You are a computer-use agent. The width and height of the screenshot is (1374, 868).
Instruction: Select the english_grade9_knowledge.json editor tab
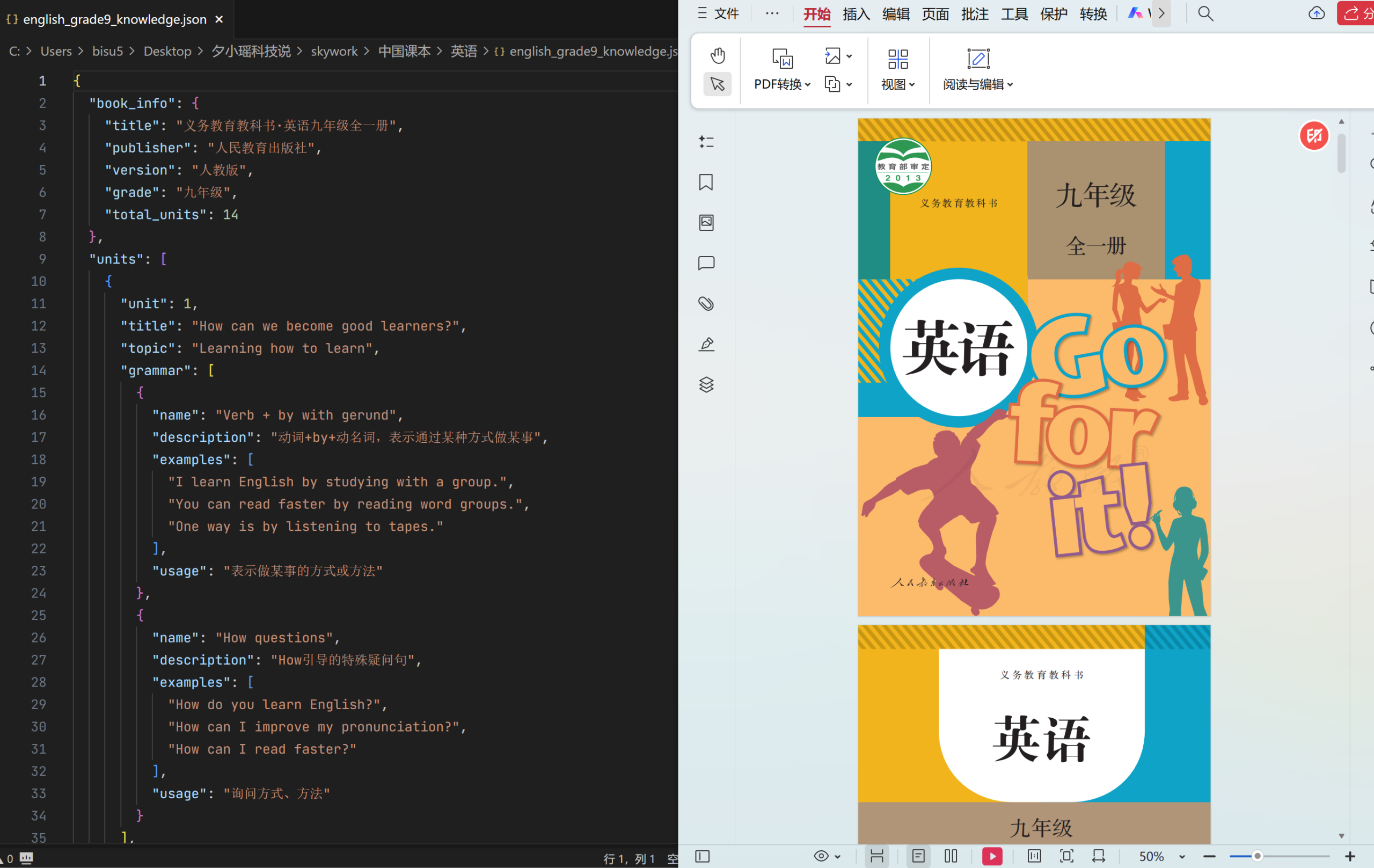tap(114, 19)
